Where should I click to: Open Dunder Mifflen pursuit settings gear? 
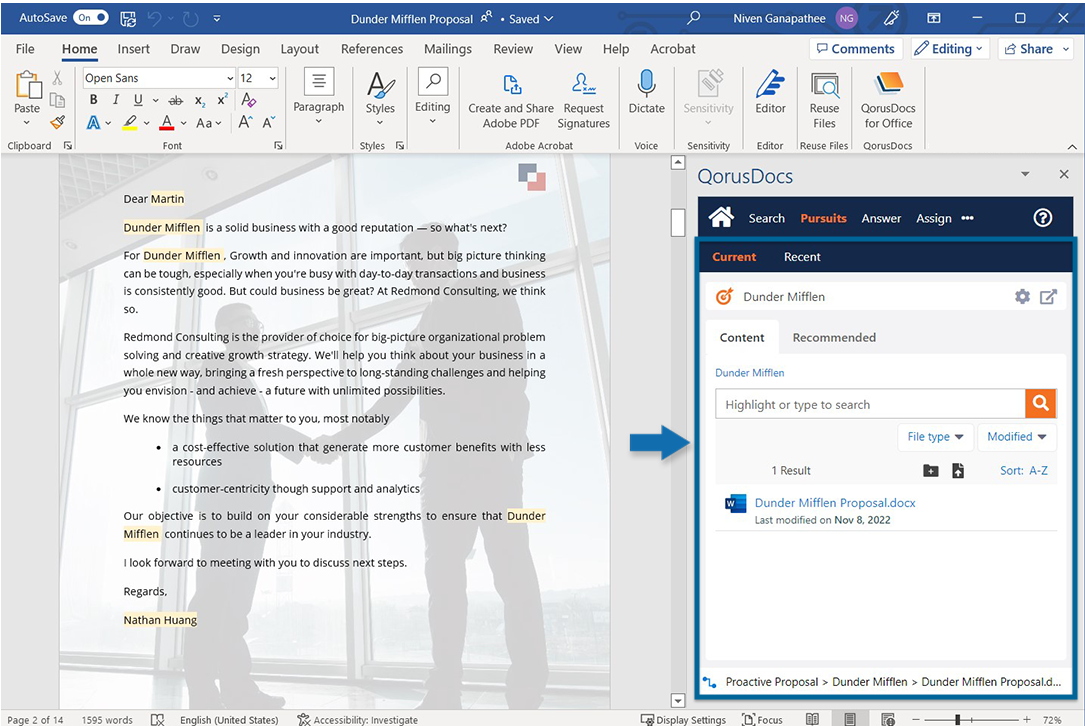point(1022,297)
